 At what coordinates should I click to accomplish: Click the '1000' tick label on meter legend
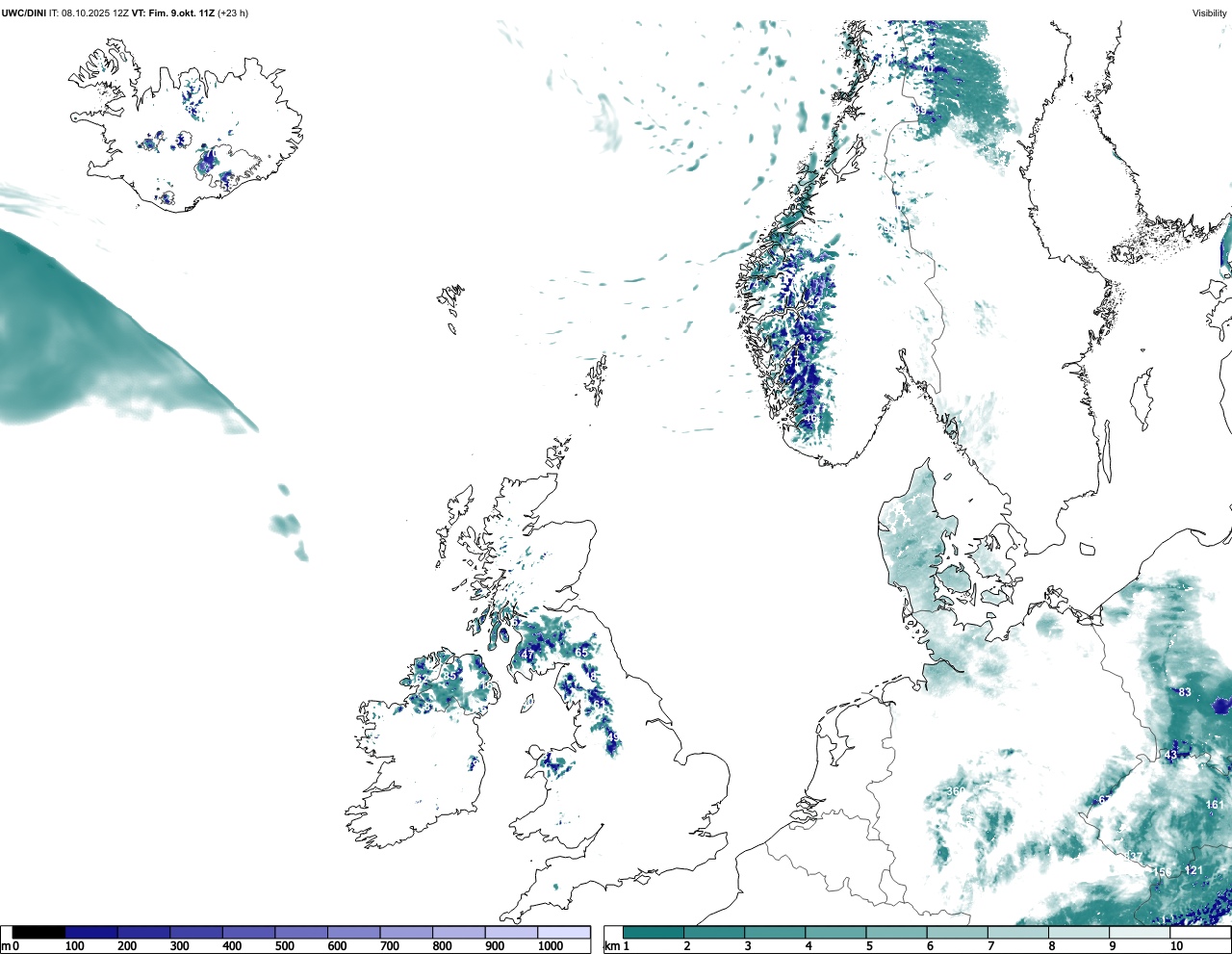pyautogui.click(x=551, y=946)
